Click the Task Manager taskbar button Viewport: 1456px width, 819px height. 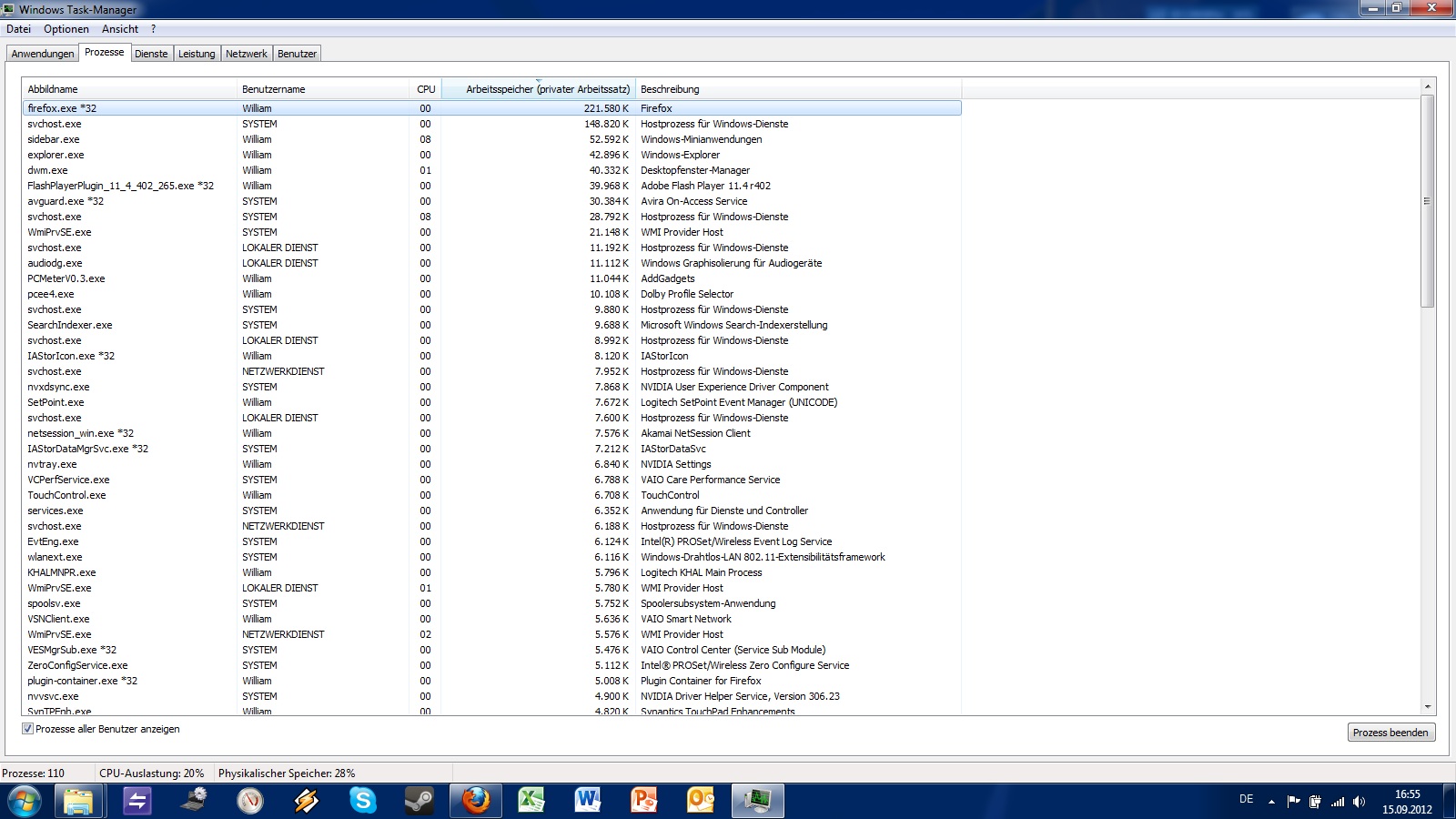point(757,802)
